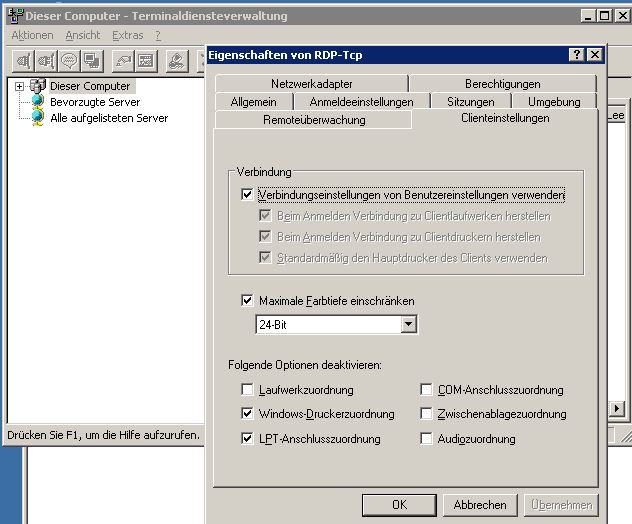
Task: Click the Übernehmen button
Action: (561, 505)
